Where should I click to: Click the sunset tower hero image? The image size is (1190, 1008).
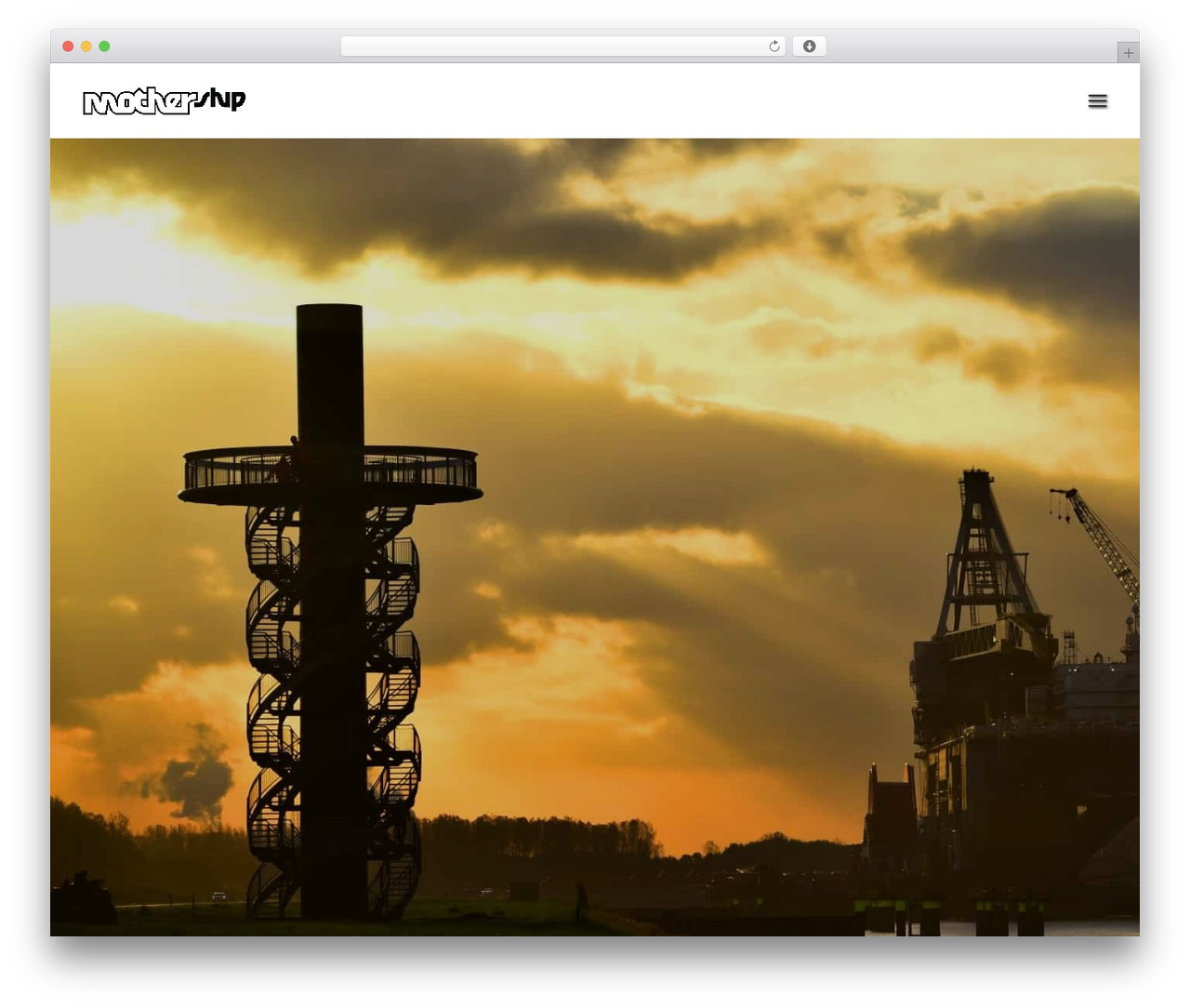[x=595, y=537]
